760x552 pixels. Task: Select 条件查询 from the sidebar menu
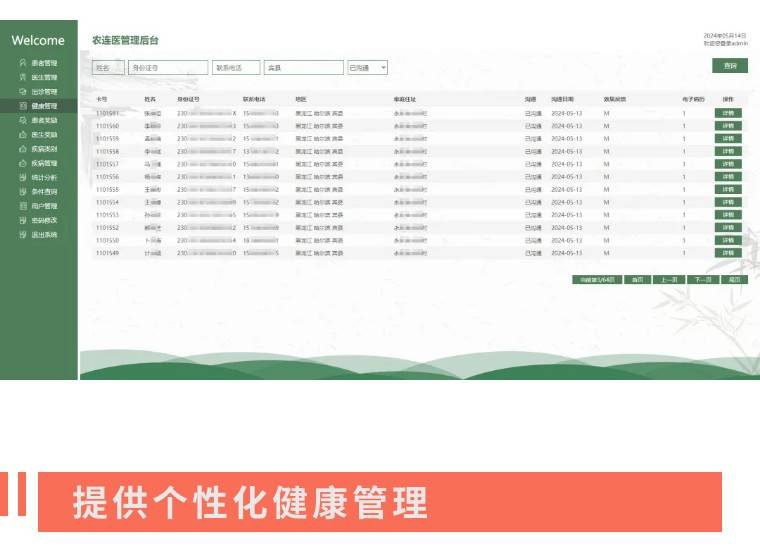[x=44, y=191]
